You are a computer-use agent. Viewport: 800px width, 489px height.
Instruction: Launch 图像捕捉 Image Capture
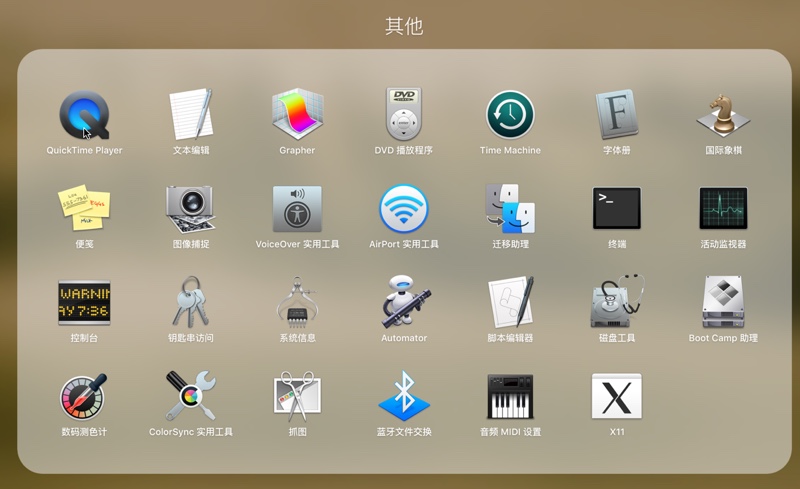pos(191,208)
